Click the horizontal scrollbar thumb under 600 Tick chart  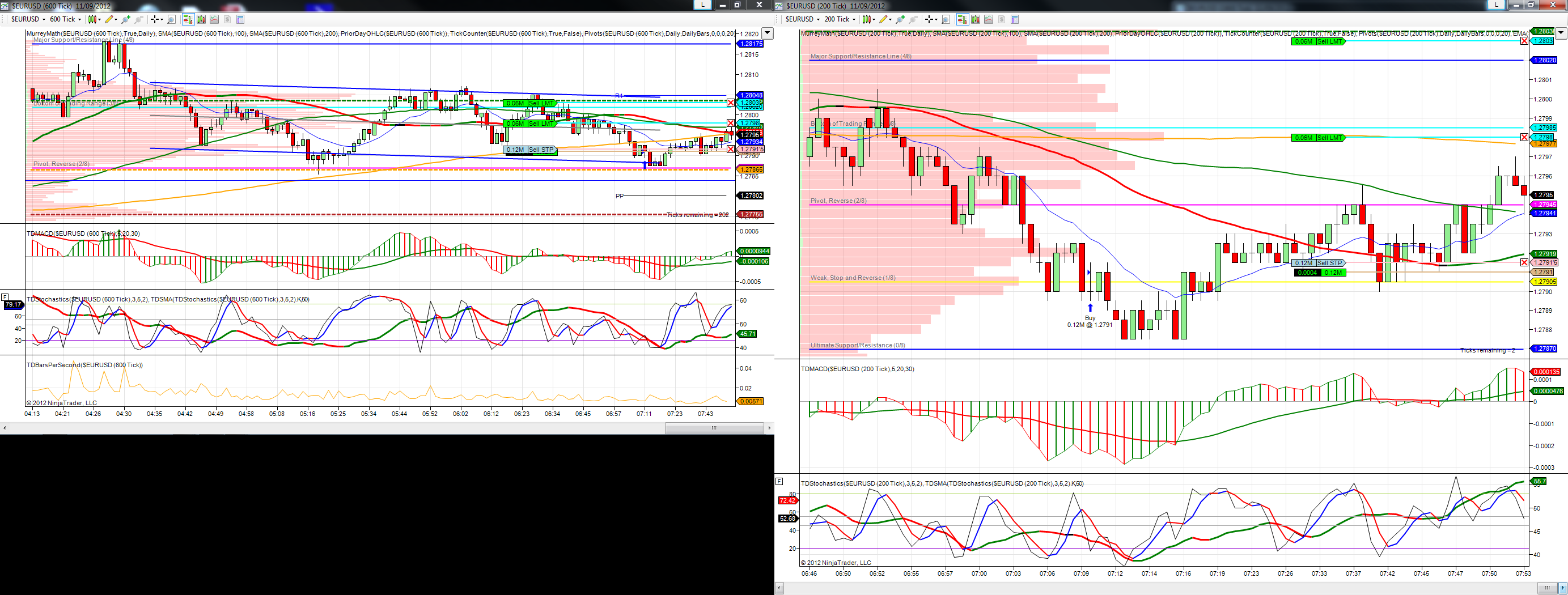tap(715, 428)
